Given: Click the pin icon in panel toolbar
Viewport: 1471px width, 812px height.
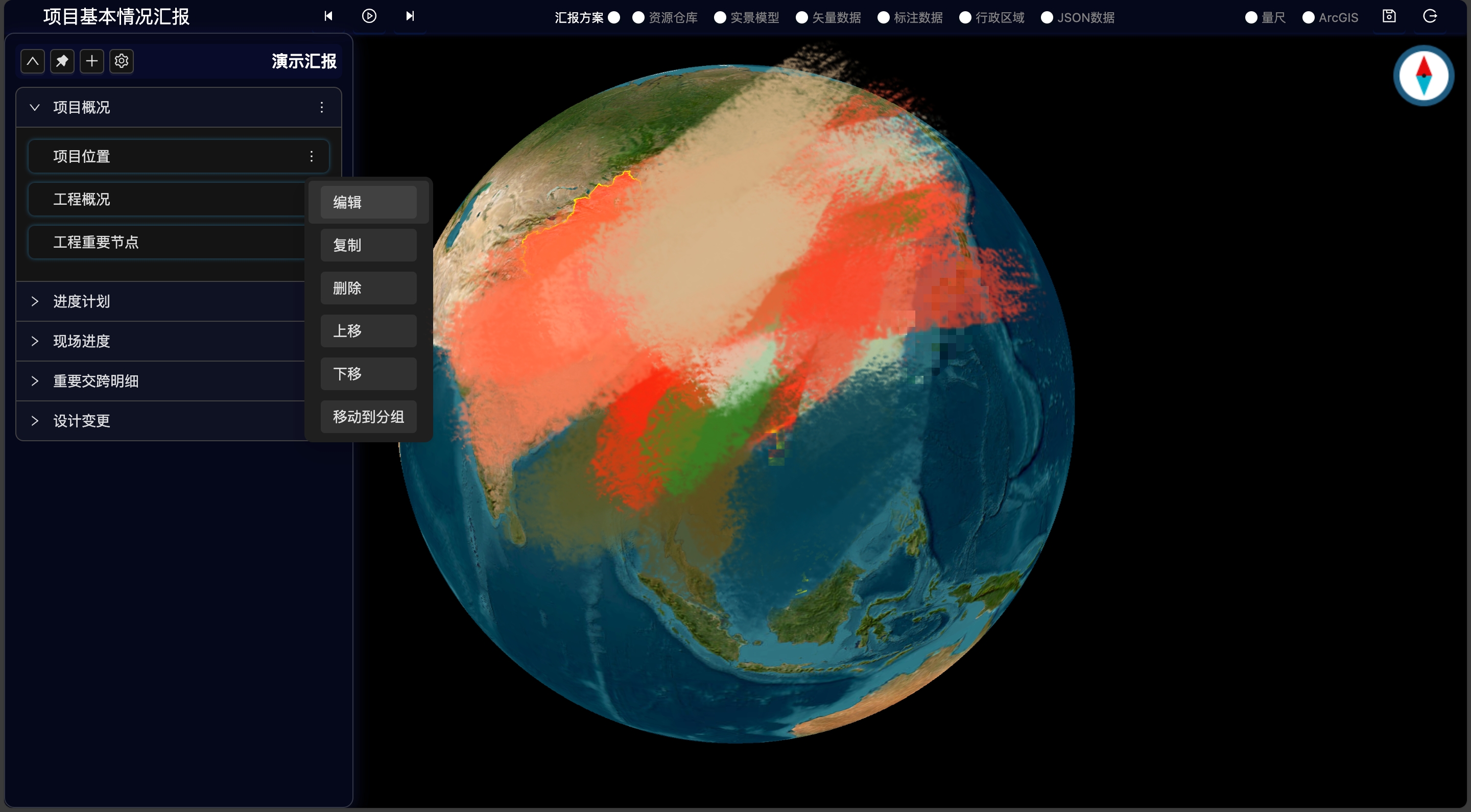Looking at the screenshot, I should pyautogui.click(x=62, y=61).
